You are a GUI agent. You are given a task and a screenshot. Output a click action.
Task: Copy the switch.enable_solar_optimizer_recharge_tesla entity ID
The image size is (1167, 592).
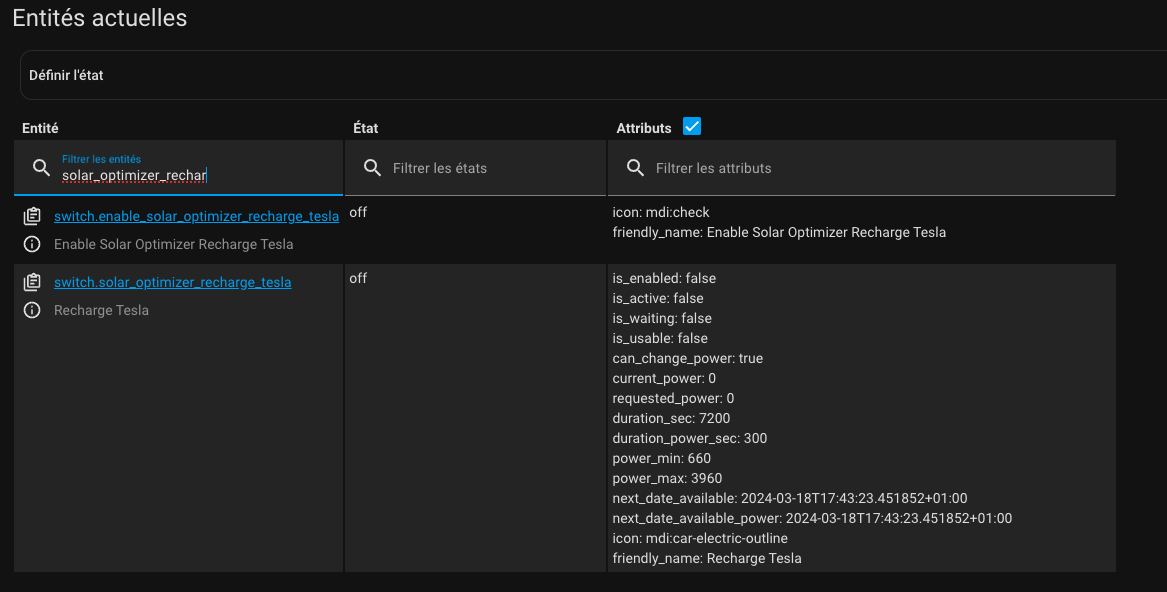(x=32, y=216)
